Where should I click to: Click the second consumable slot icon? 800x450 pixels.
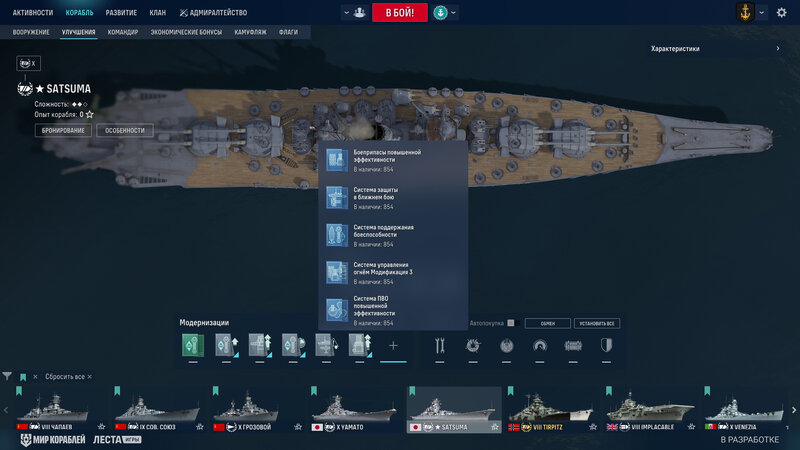[x=473, y=346]
